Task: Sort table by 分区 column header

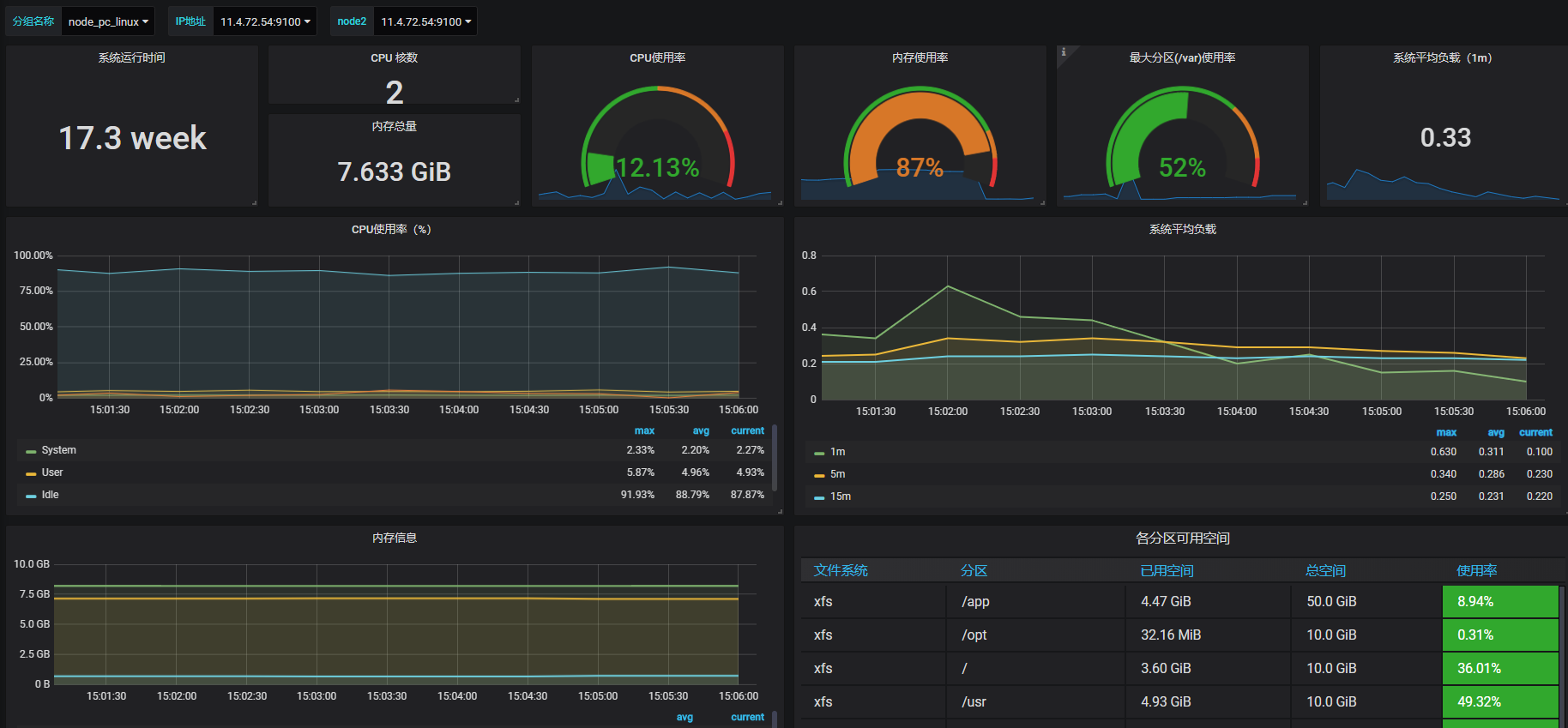Action: 974,570
